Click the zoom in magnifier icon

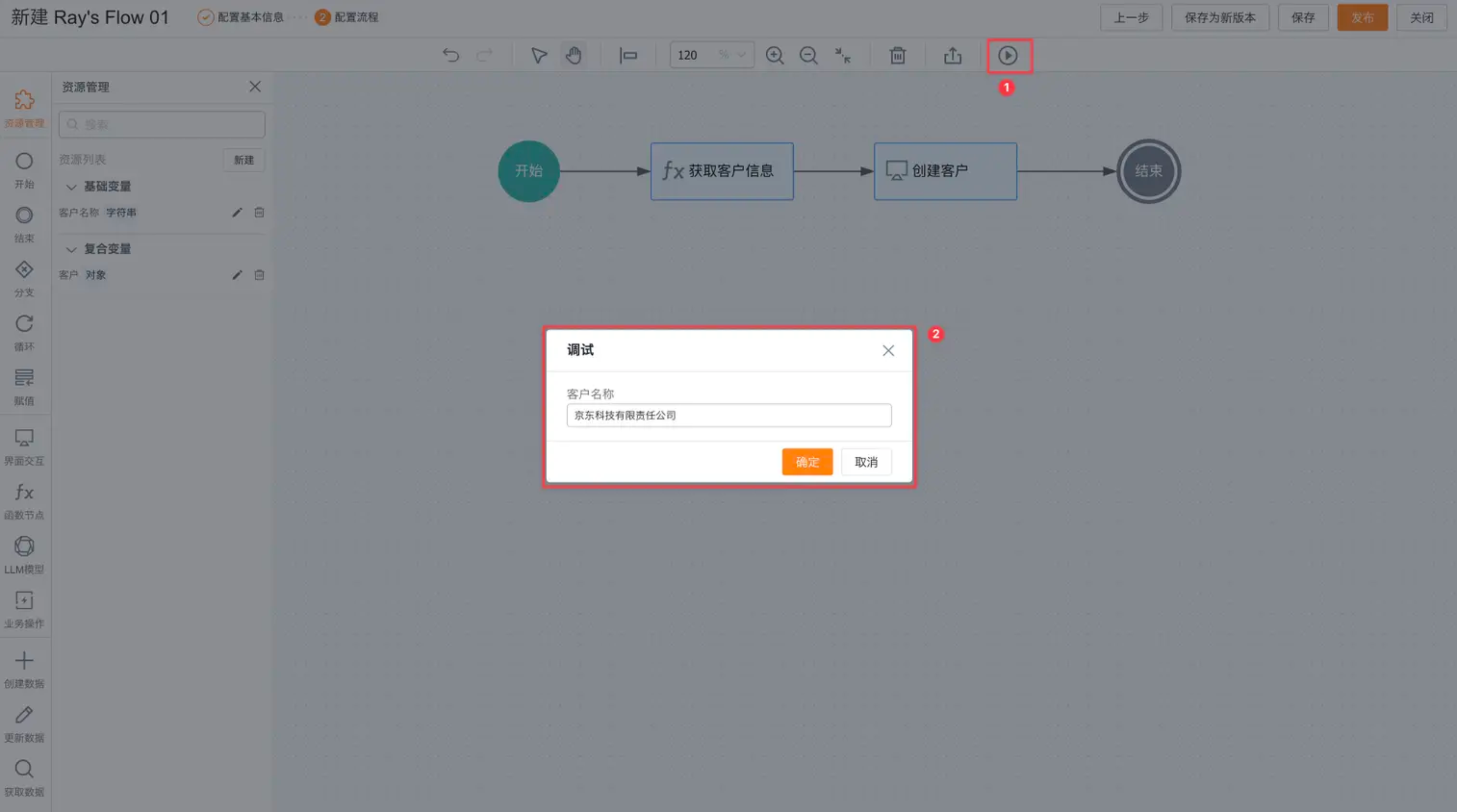pyautogui.click(x=774, y=55)
